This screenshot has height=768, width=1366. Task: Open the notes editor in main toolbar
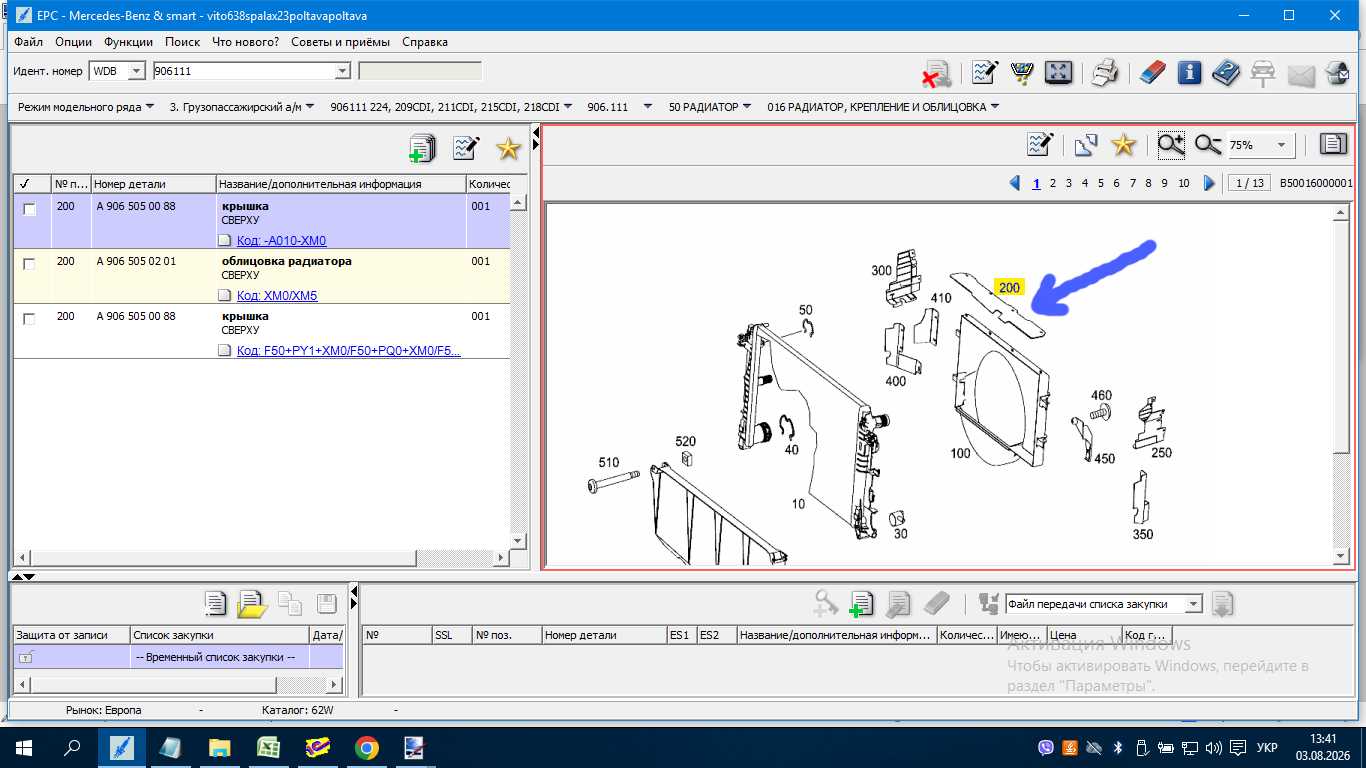(x=985, y=72)
